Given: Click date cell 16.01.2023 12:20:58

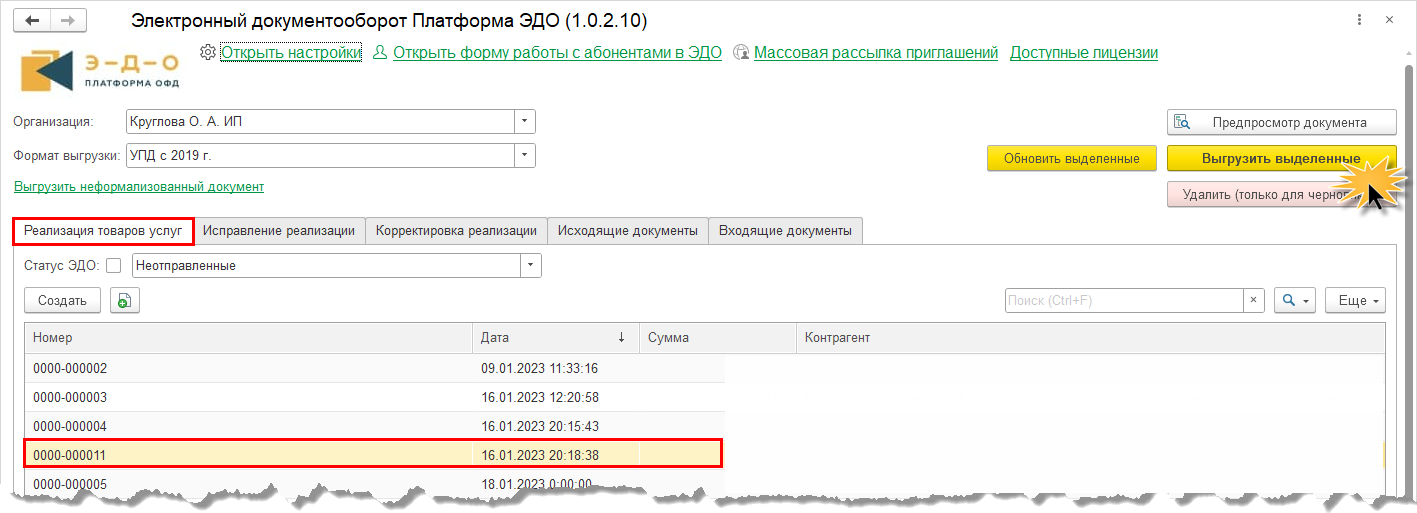Looking at the screenshot, I should tap(540, 397).
